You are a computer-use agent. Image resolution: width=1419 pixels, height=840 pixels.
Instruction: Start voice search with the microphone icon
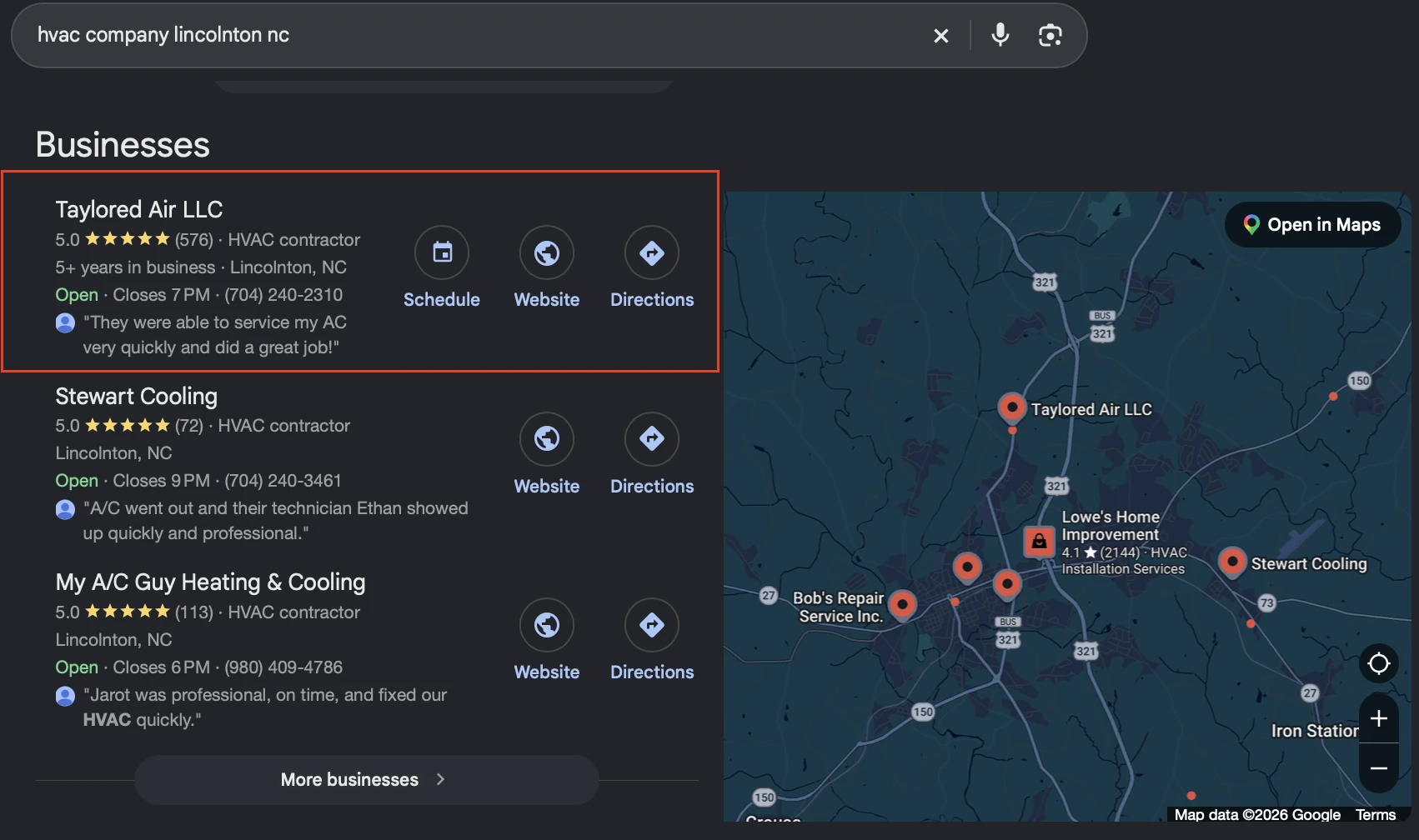(1000, 35)
